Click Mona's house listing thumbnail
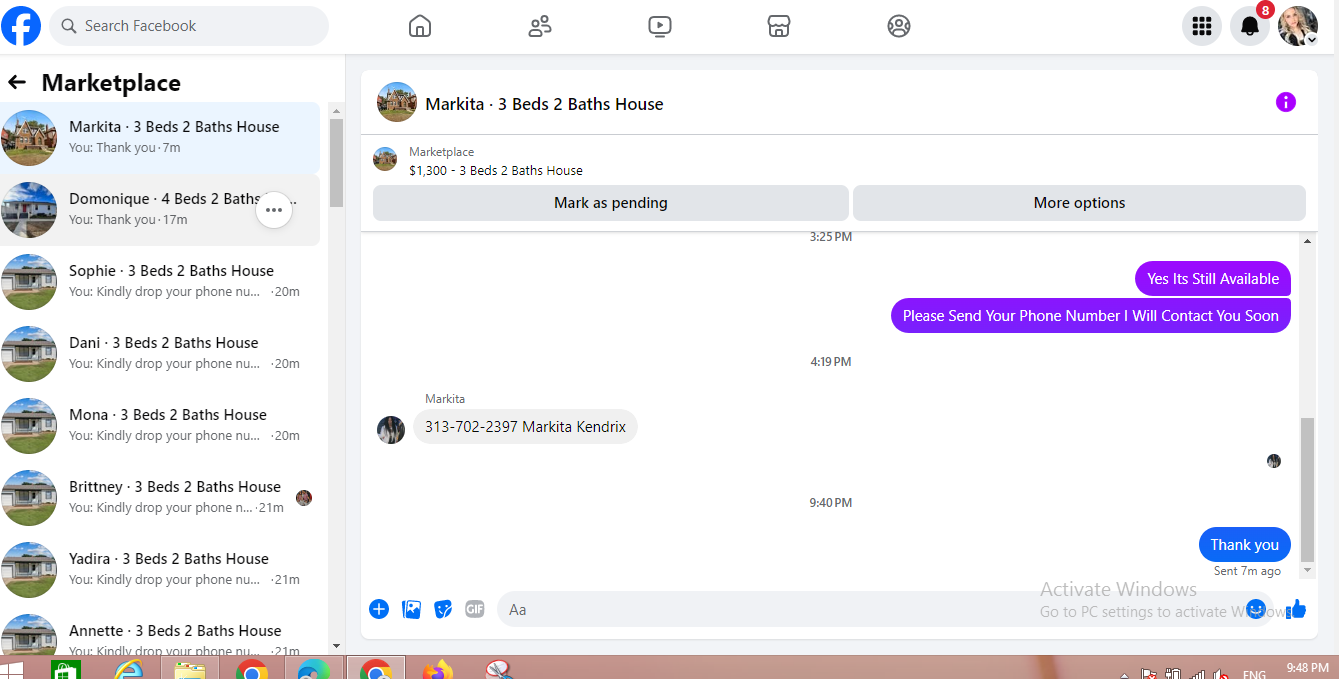This screenshot has height=679, width=1339. [29, 426]
